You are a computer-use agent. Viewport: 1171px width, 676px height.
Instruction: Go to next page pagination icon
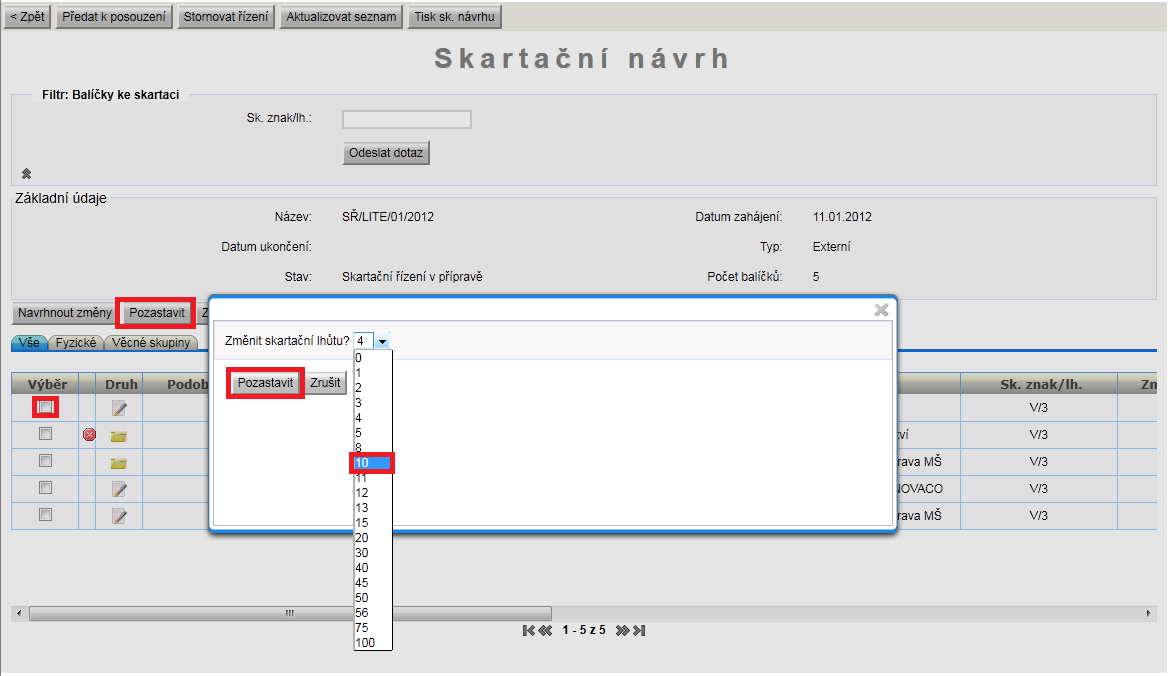[622, 630]
